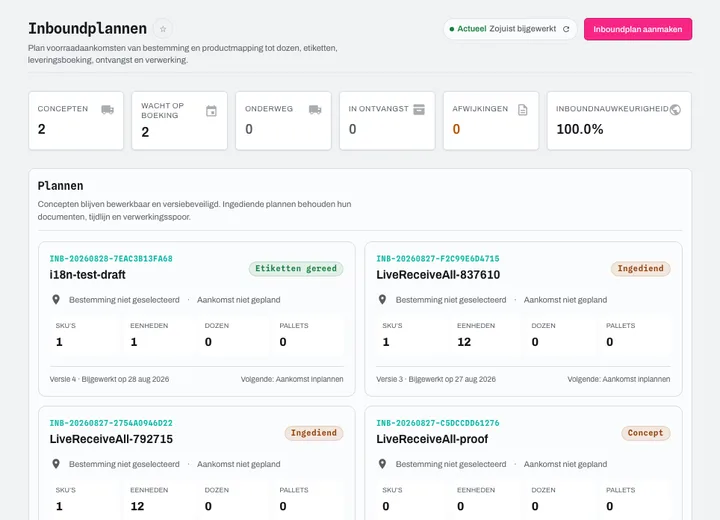
Task: Click the Concept badge on LiveReceiveAll-proof
Action: click(x=646, y=433)
